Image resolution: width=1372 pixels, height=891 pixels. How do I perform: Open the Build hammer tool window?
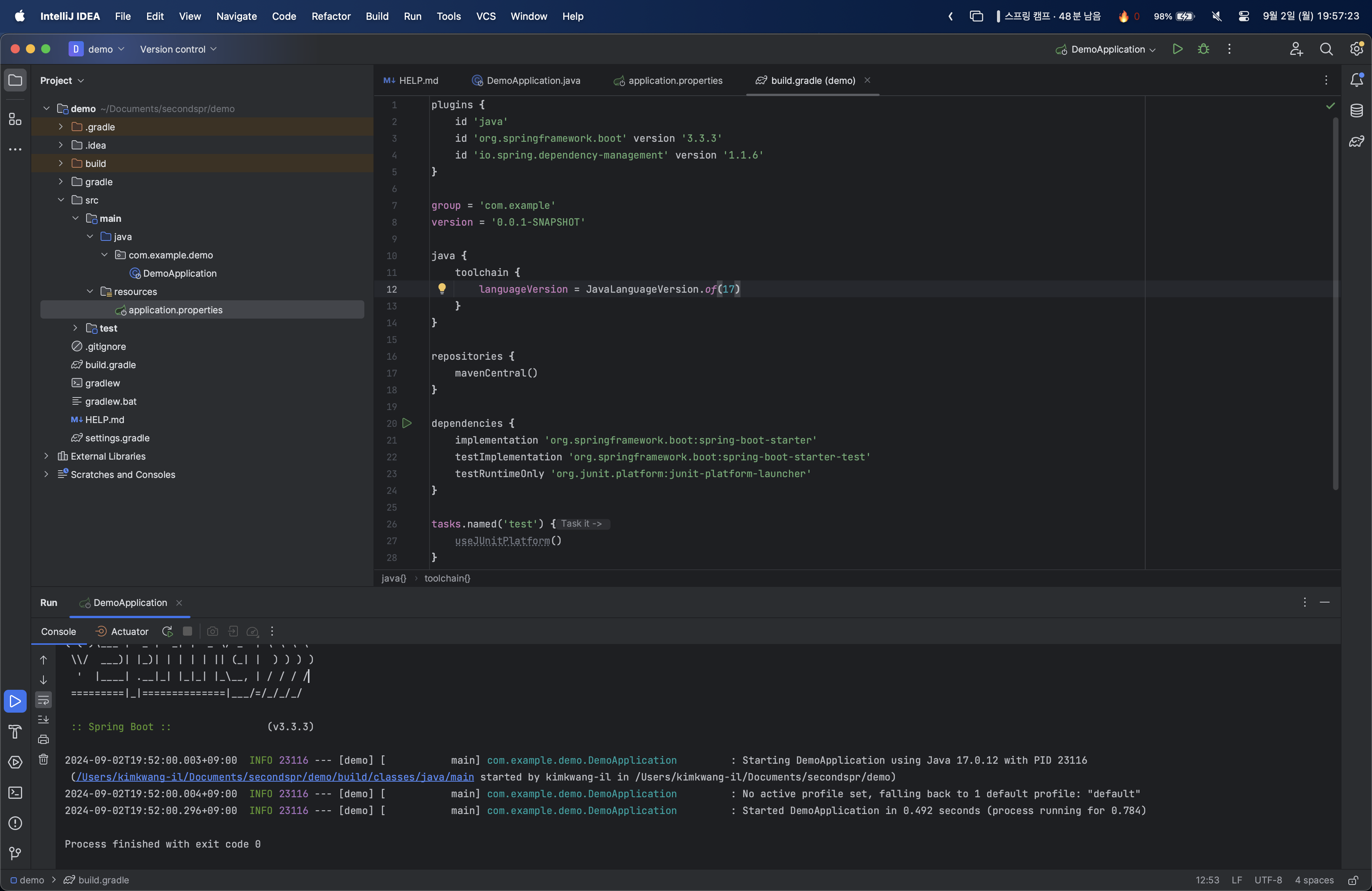pyautogui.click(x=16, y=732)
